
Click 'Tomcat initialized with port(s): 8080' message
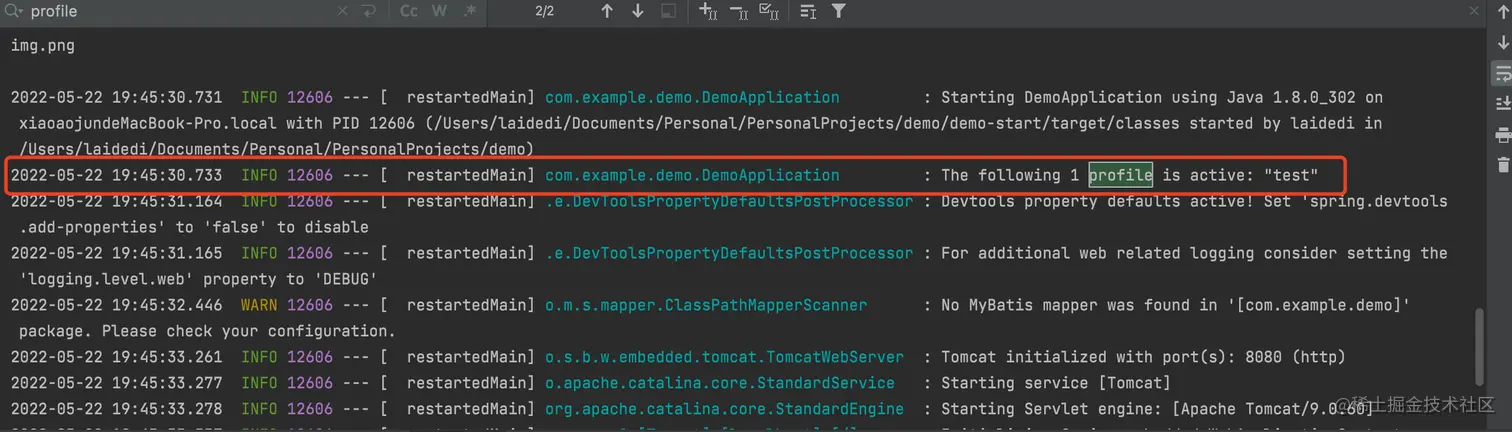tap(1143, 357)
